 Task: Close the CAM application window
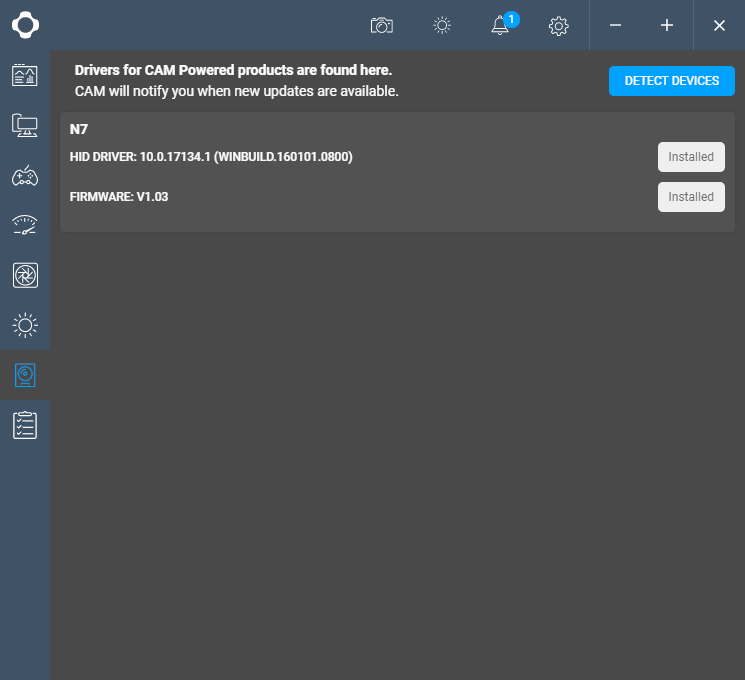[719, 25]
